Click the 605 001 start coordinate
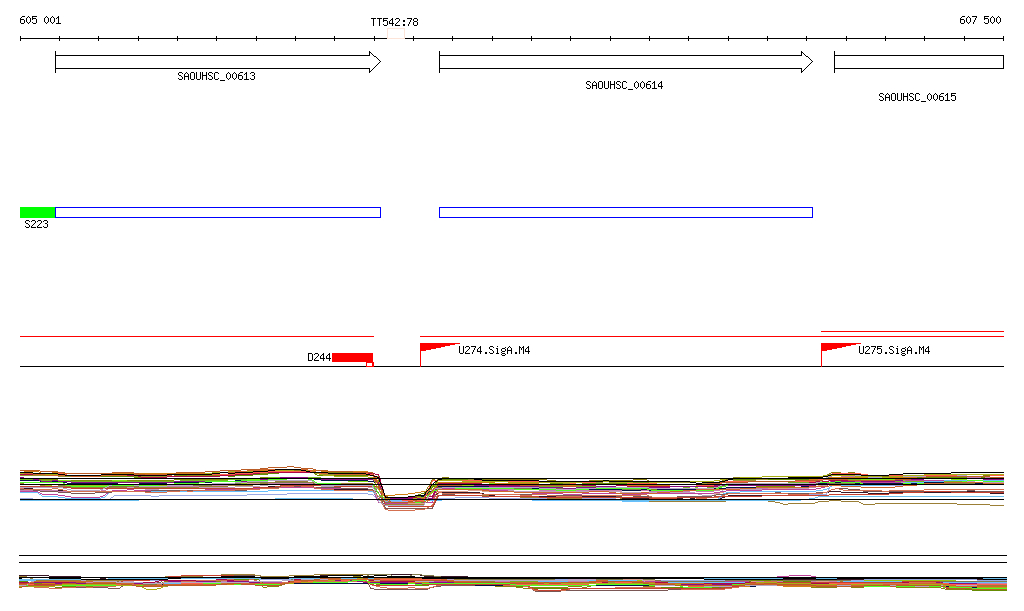The width and height of the screenshot is (1024, 611). pyautogui.click(x=40, y=20)
